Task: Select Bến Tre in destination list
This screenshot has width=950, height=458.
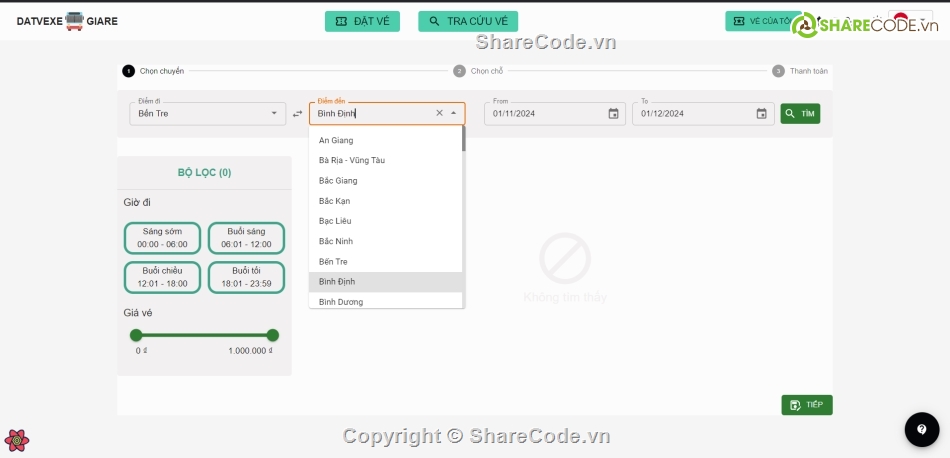Action: point(386,261)
